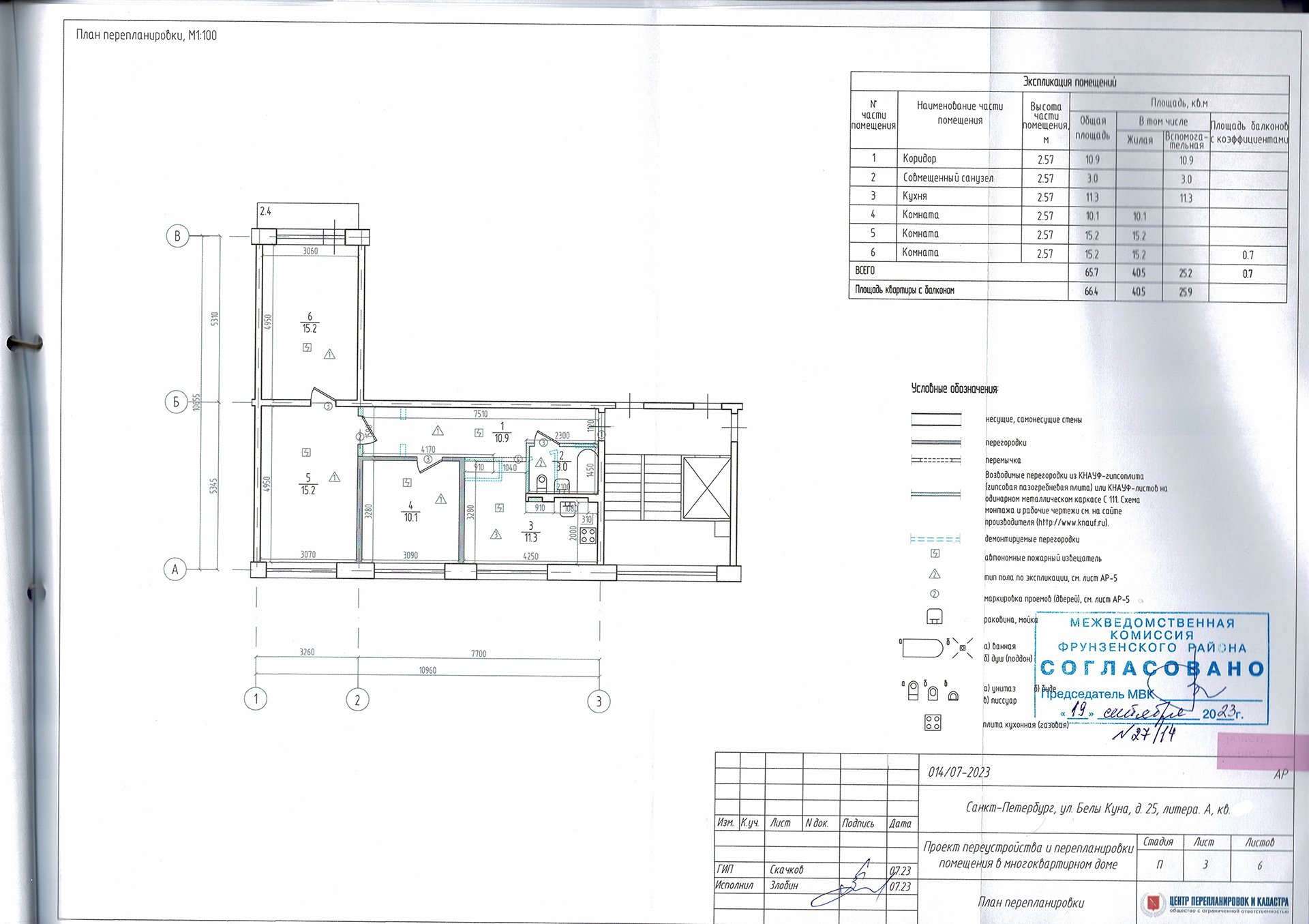Click room 6 label with area 15.2
The height and width of the screenshot is (924, 1309).
[x=310, y=323]
